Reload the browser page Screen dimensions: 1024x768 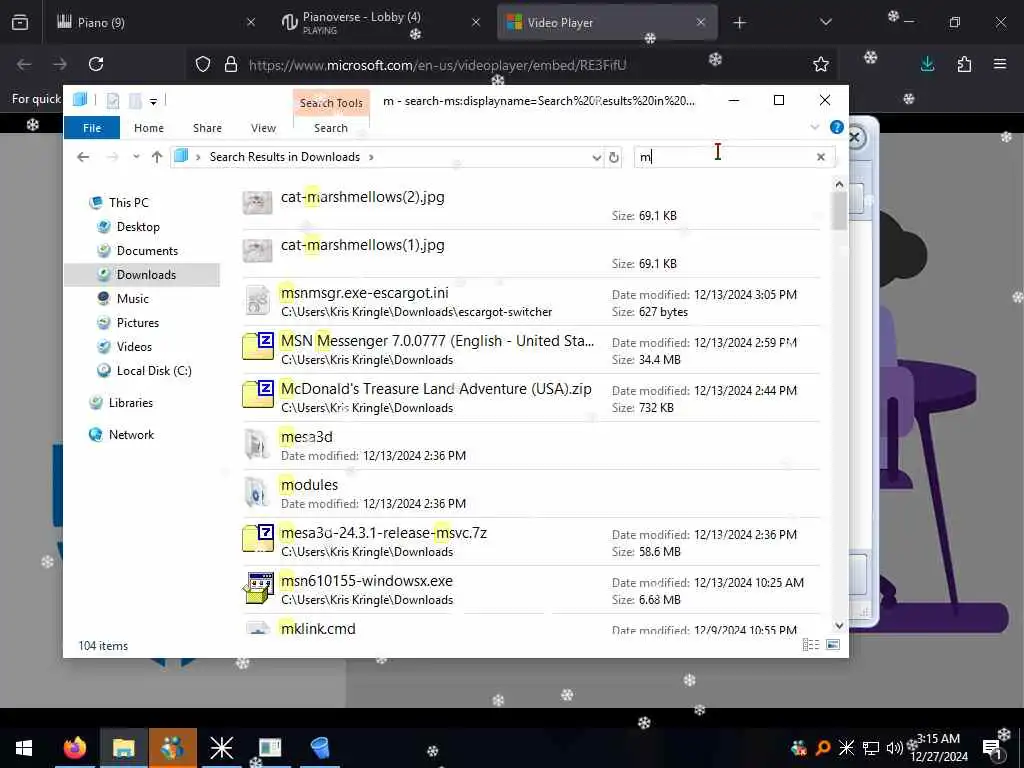pyautogui.click(x=96, y=64)
